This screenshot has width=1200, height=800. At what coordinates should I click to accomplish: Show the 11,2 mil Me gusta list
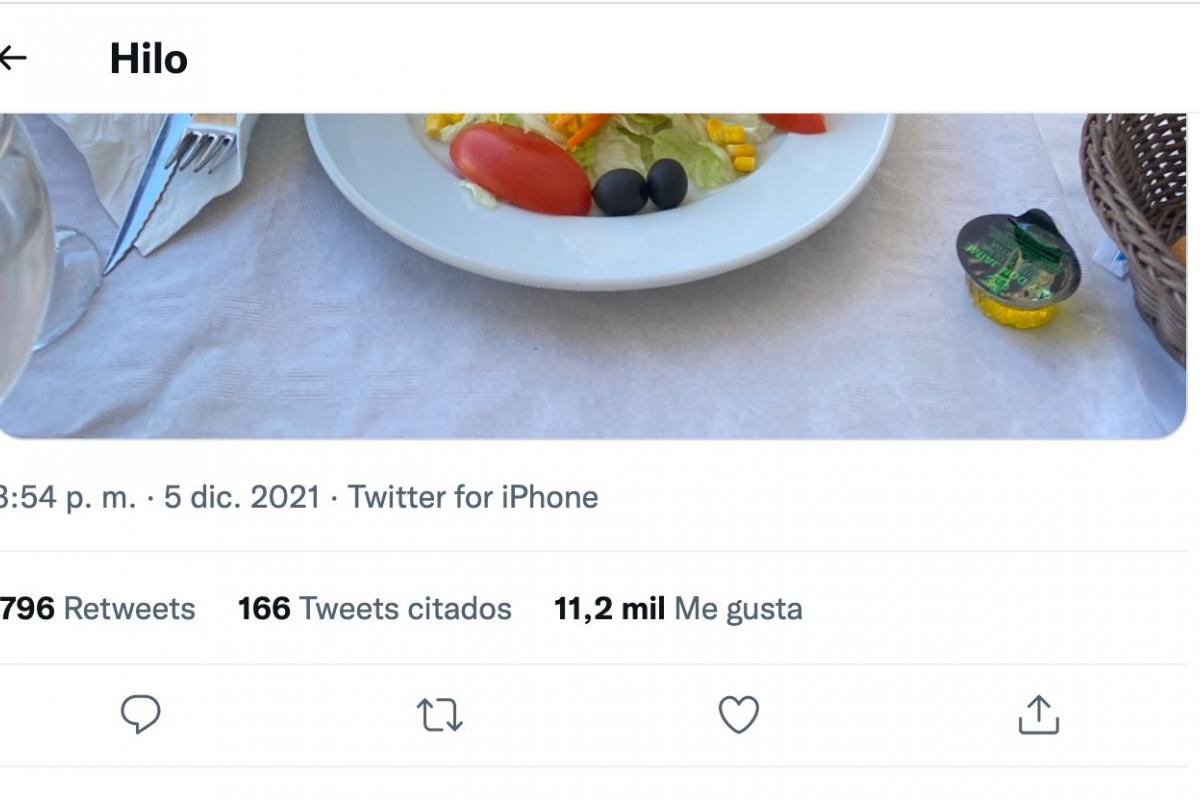point(678,608)
